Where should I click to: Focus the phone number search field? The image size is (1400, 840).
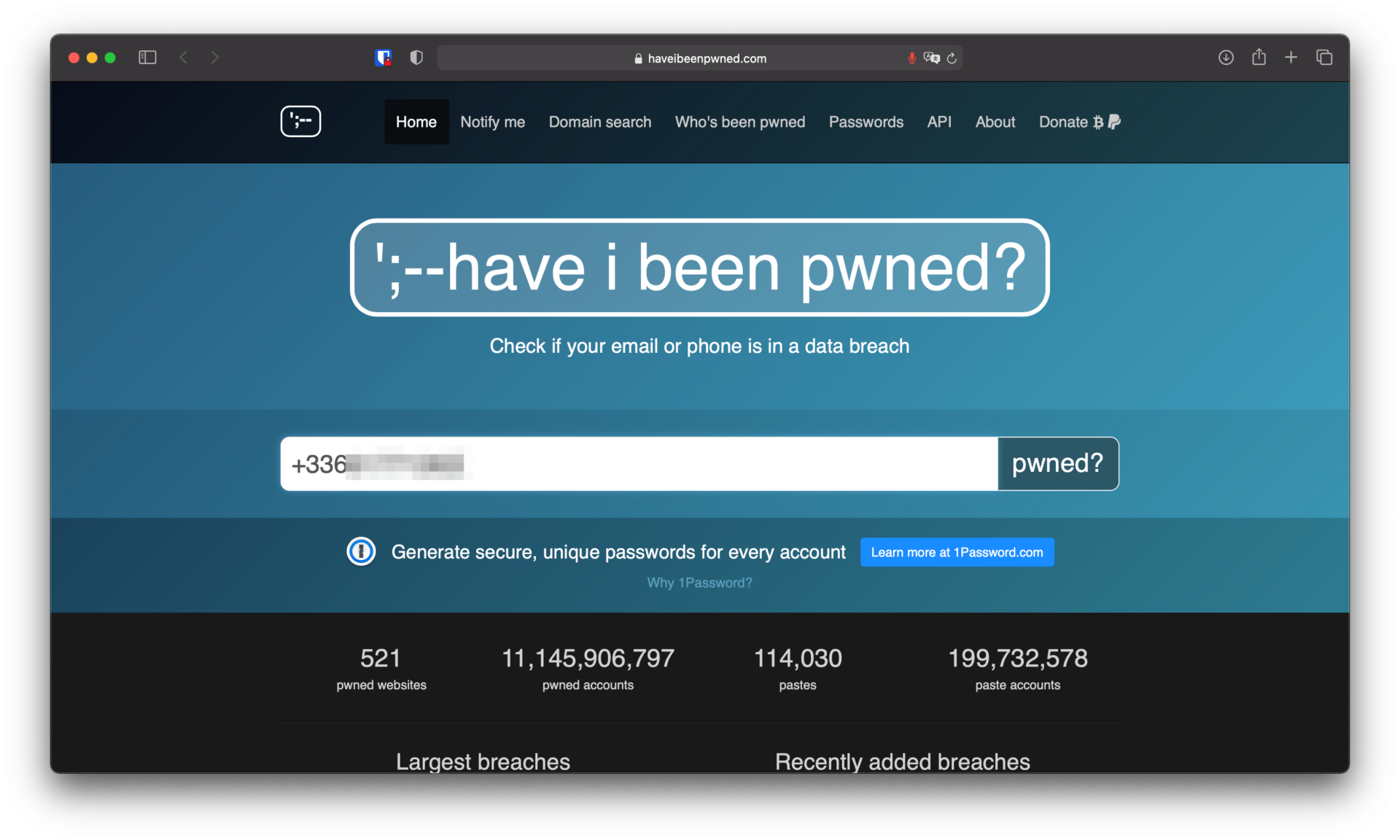click(639, 463)
